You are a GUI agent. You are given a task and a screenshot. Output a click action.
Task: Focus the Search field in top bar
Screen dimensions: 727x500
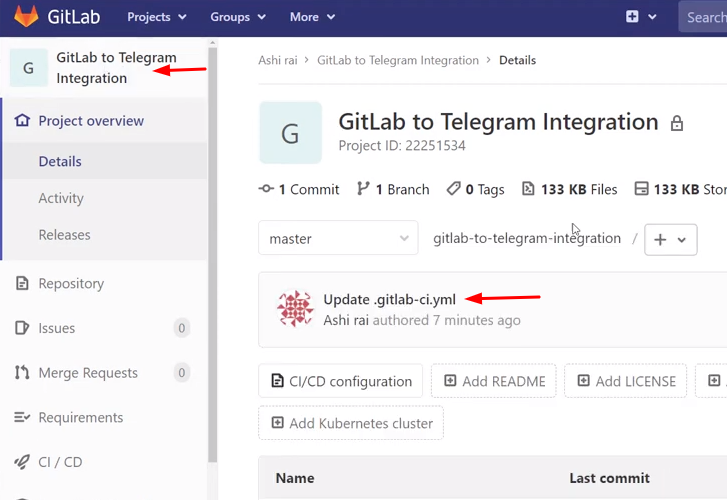click(x=703, y=17)
